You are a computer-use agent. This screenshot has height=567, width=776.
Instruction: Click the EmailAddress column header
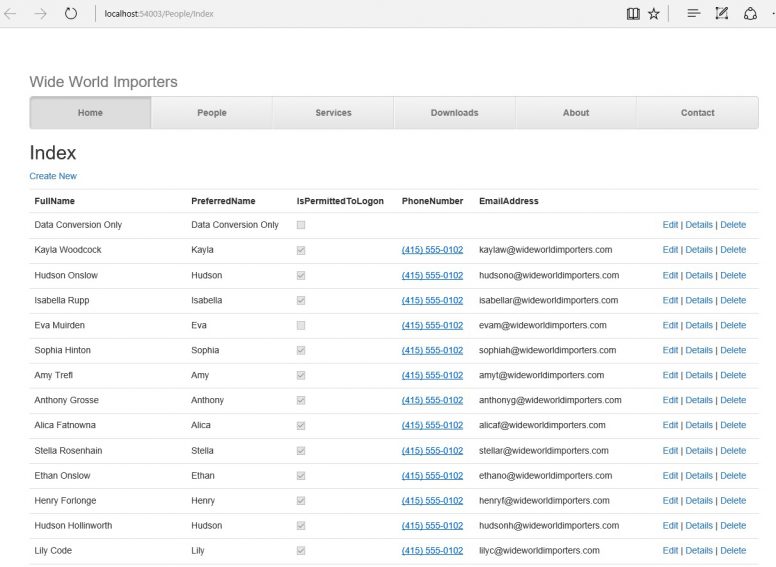click(x=509, y=201)
